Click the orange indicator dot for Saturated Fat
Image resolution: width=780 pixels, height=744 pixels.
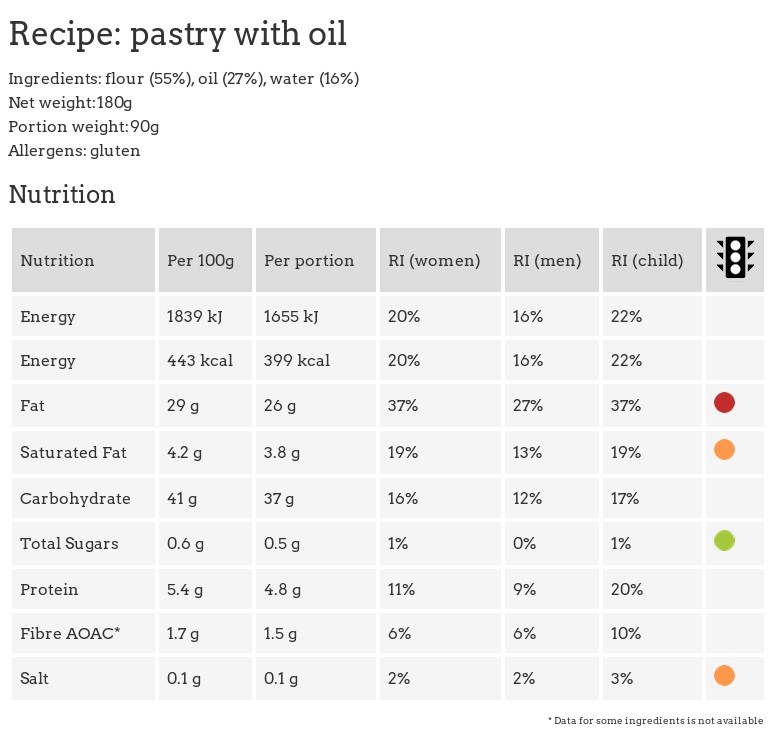724,450
